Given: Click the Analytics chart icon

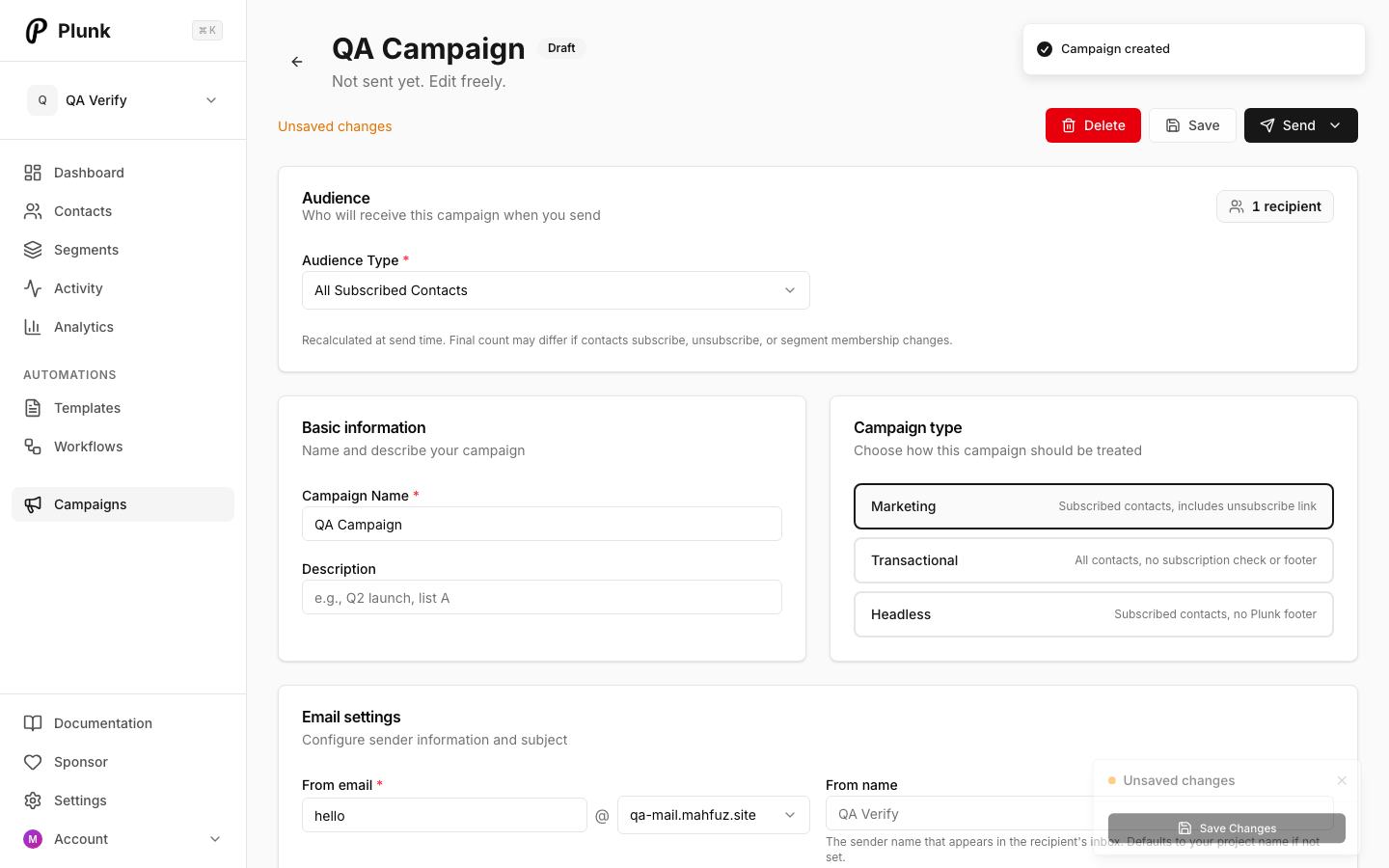Looking at the screenshot, I should (33, 327).
